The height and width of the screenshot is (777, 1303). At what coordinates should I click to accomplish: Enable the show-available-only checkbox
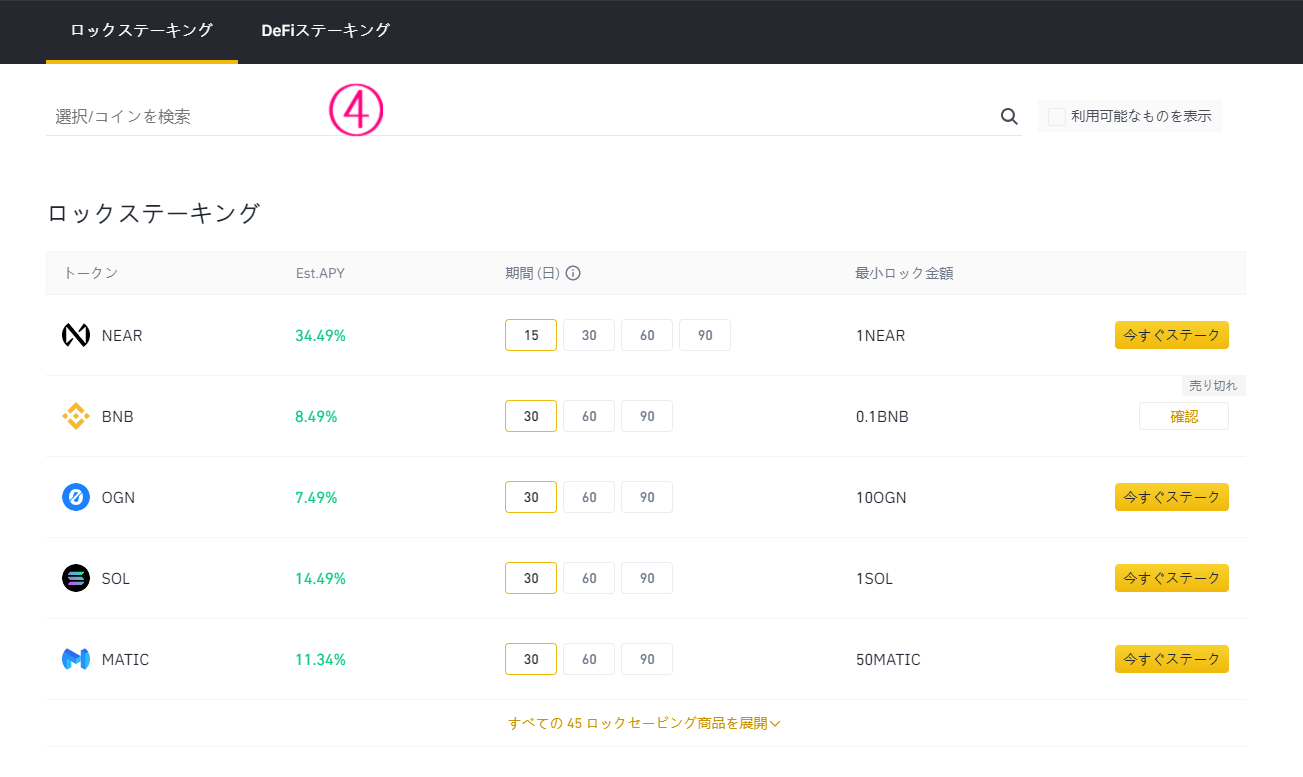1057,116
